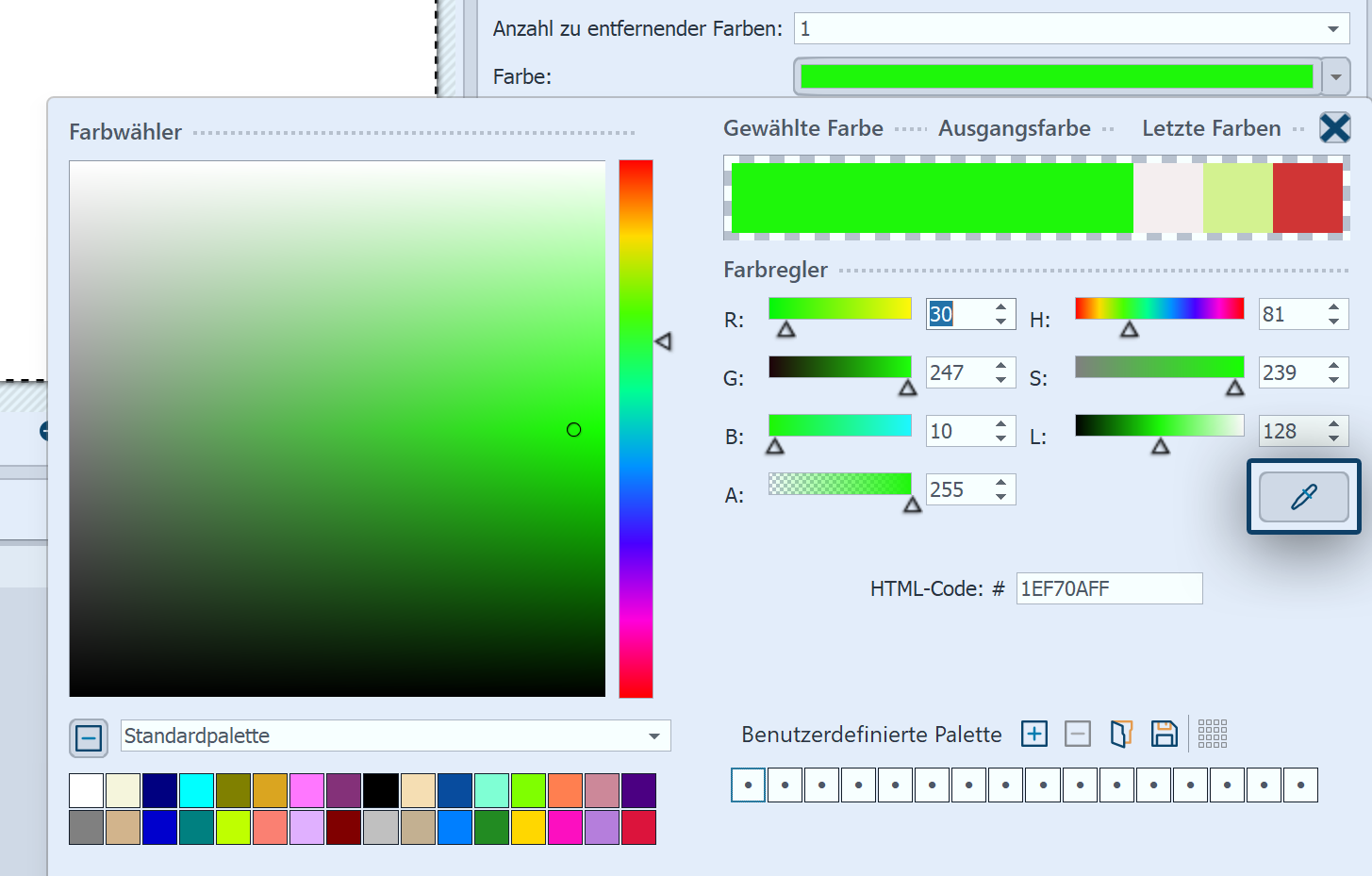Switch to the Ausgangsfarbe view

(1014, 128)
